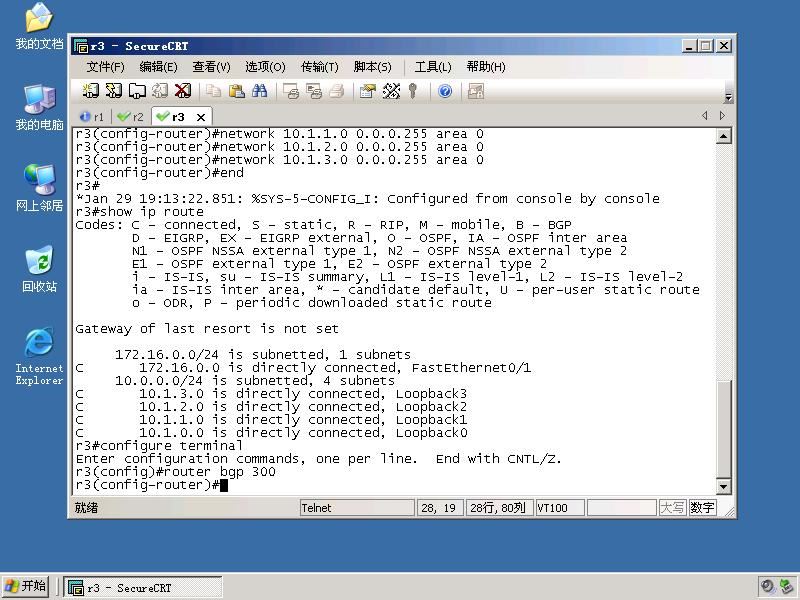The width and height of the screenshot is (800, 600).
Task: Open the 传输(T) menu
Action: coord(319,67)
